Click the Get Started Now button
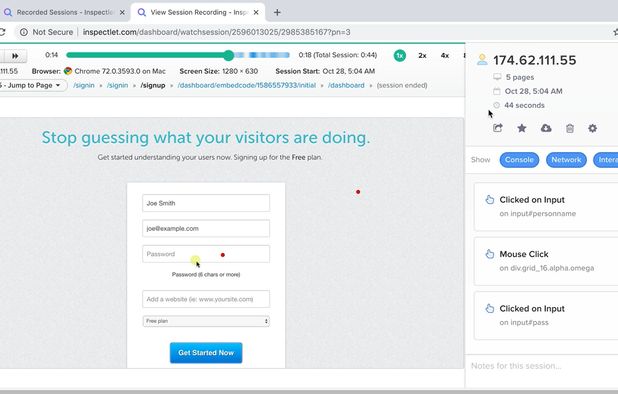 206,353
